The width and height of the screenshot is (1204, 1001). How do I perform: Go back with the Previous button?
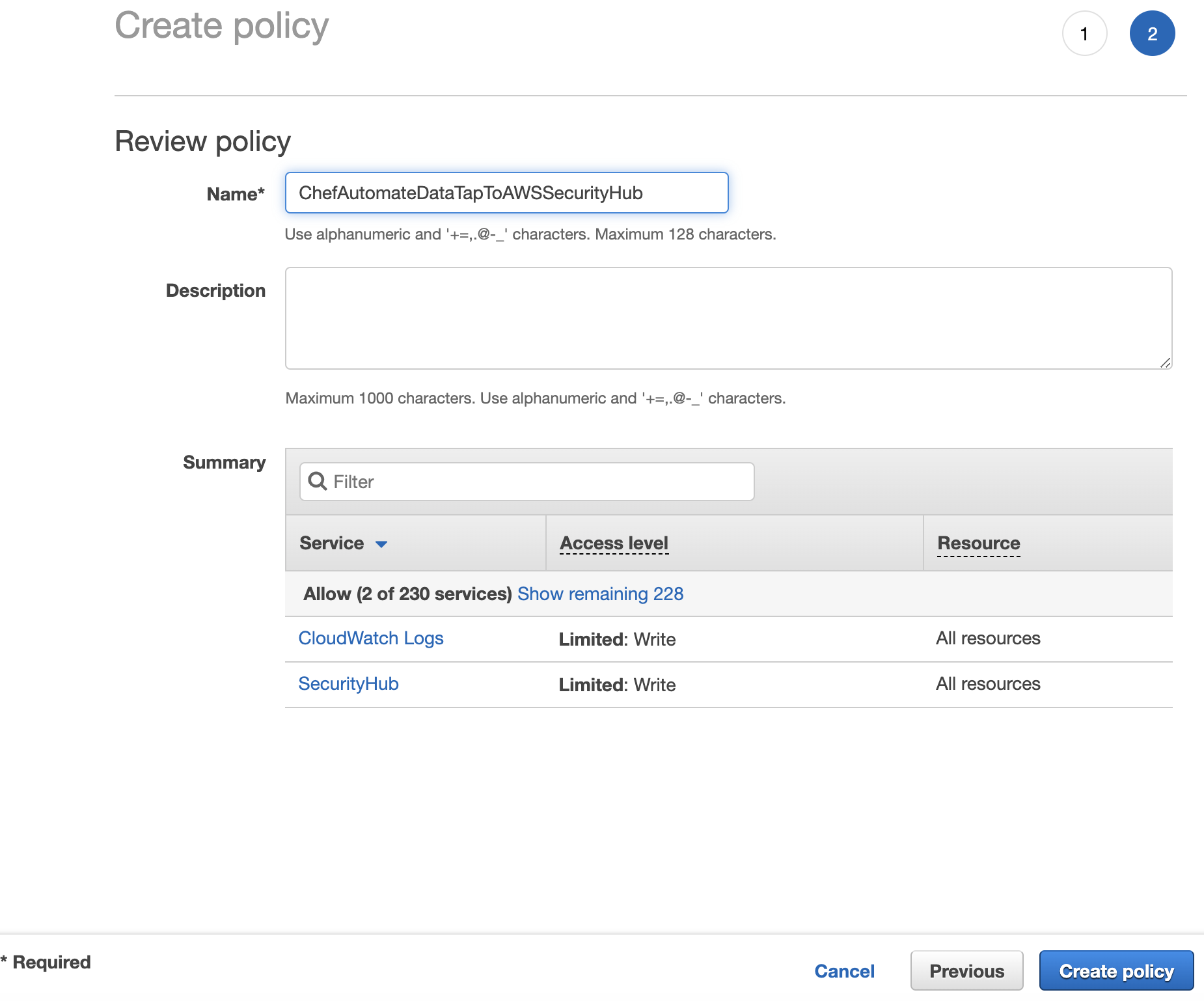point(966,971)
